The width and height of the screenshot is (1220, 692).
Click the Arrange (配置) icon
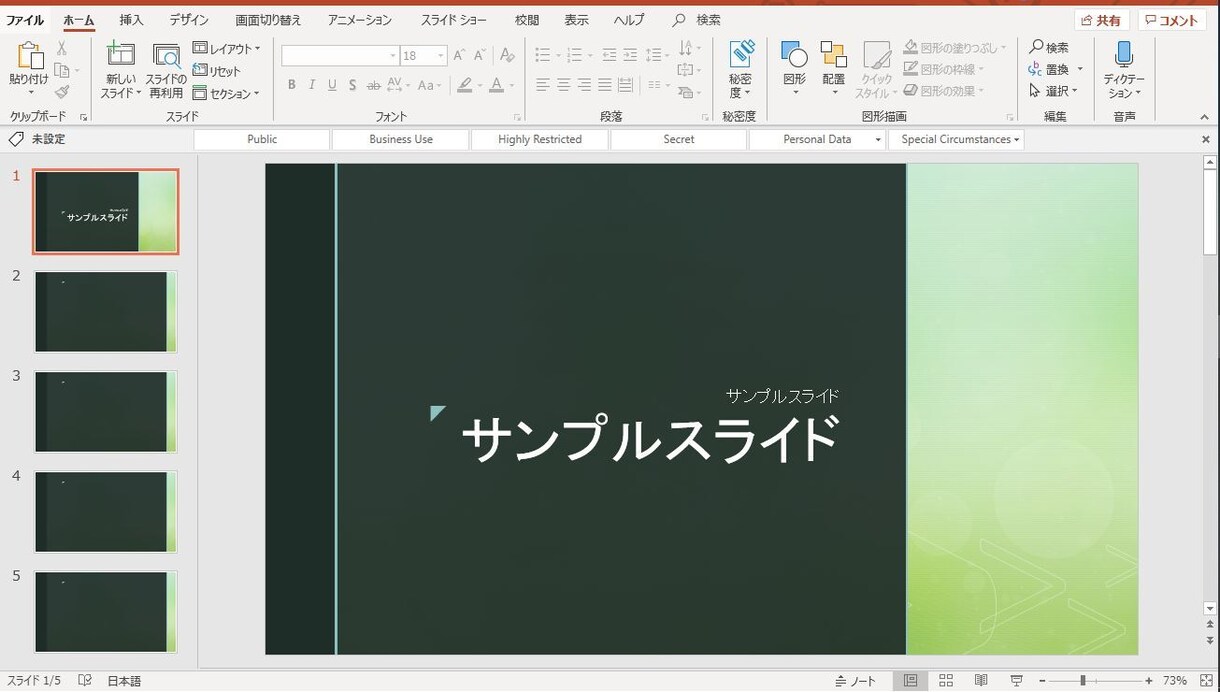[833, 55]
